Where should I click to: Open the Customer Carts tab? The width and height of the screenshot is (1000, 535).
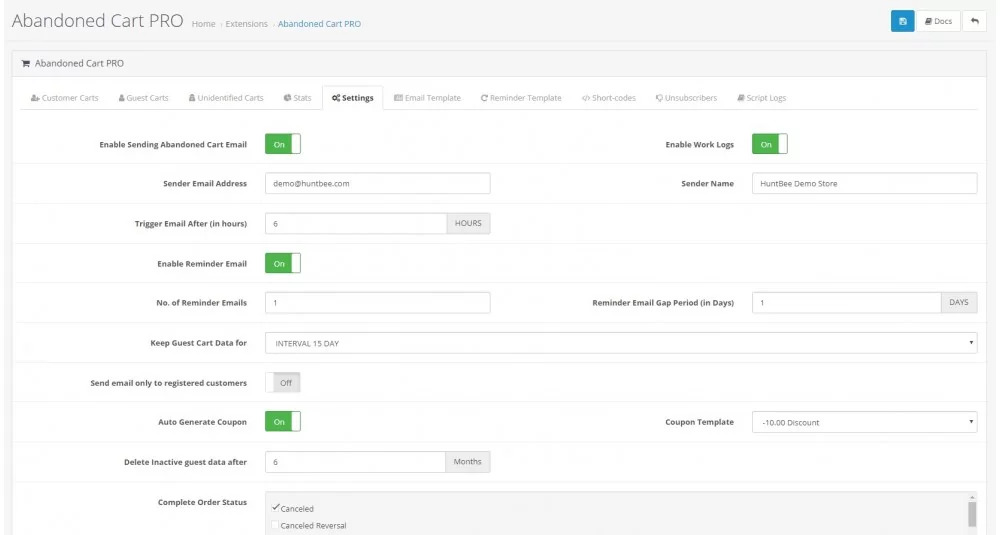pyautogui.click(x=65, y=98)
